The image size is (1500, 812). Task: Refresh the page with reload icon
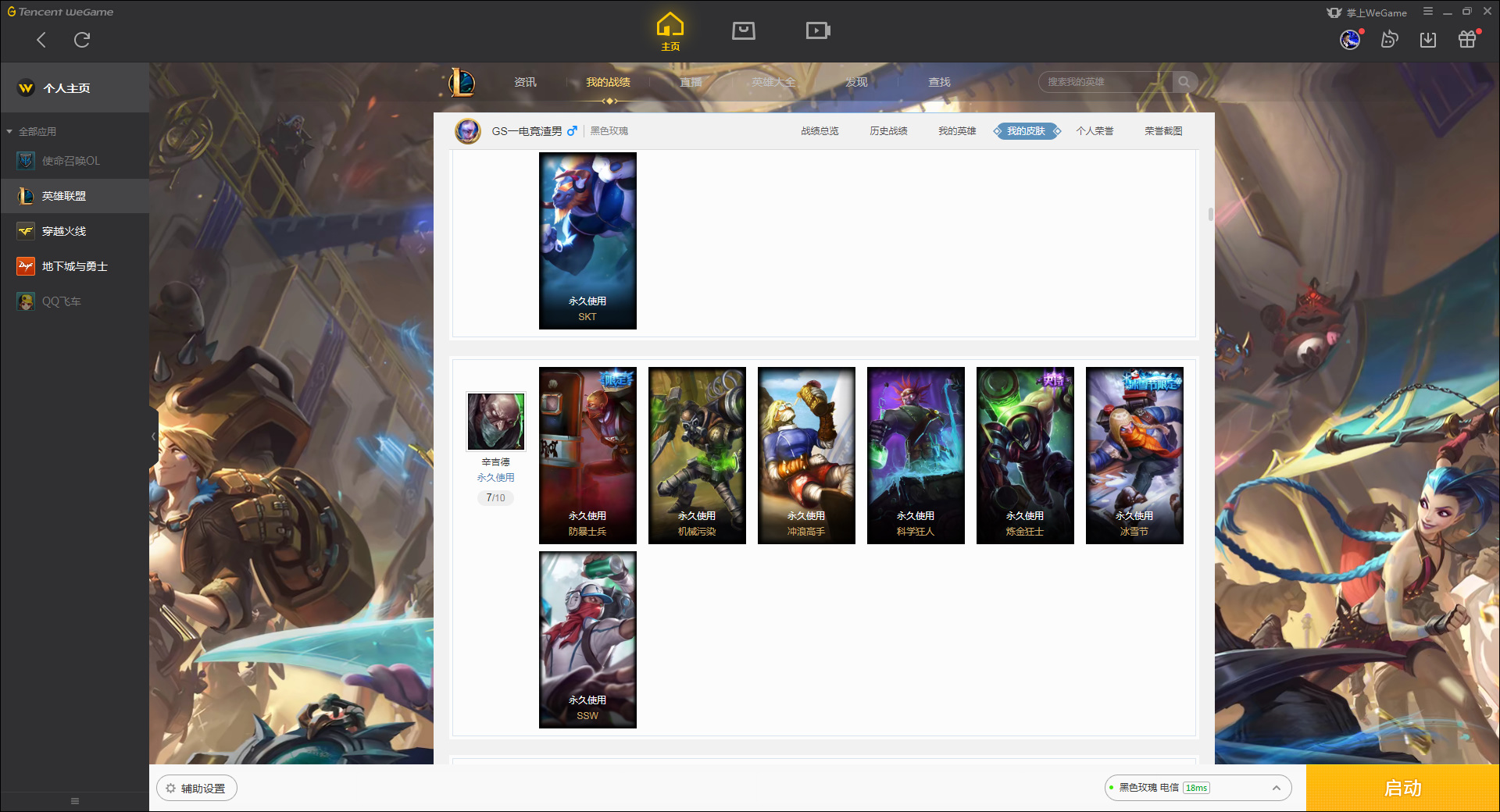pyautogui.click(x=82, y=40)
